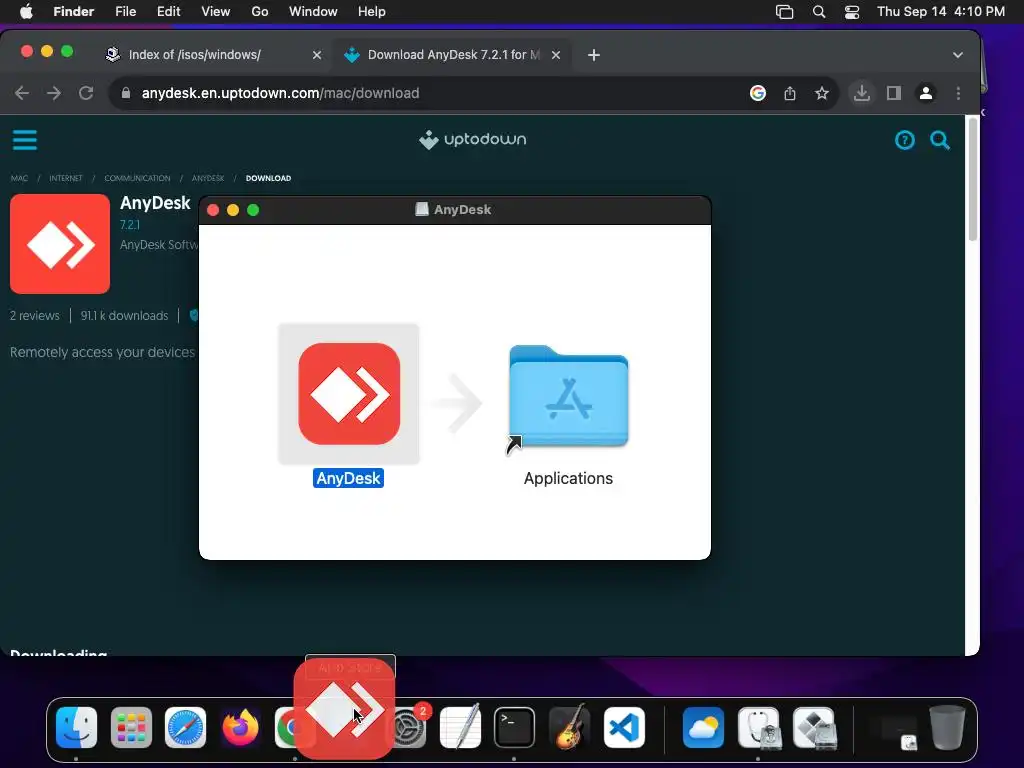Image resolution: width=1024 pixels, height=768 pixels.
Task: Reload the uptodown page
Action: 86,93
